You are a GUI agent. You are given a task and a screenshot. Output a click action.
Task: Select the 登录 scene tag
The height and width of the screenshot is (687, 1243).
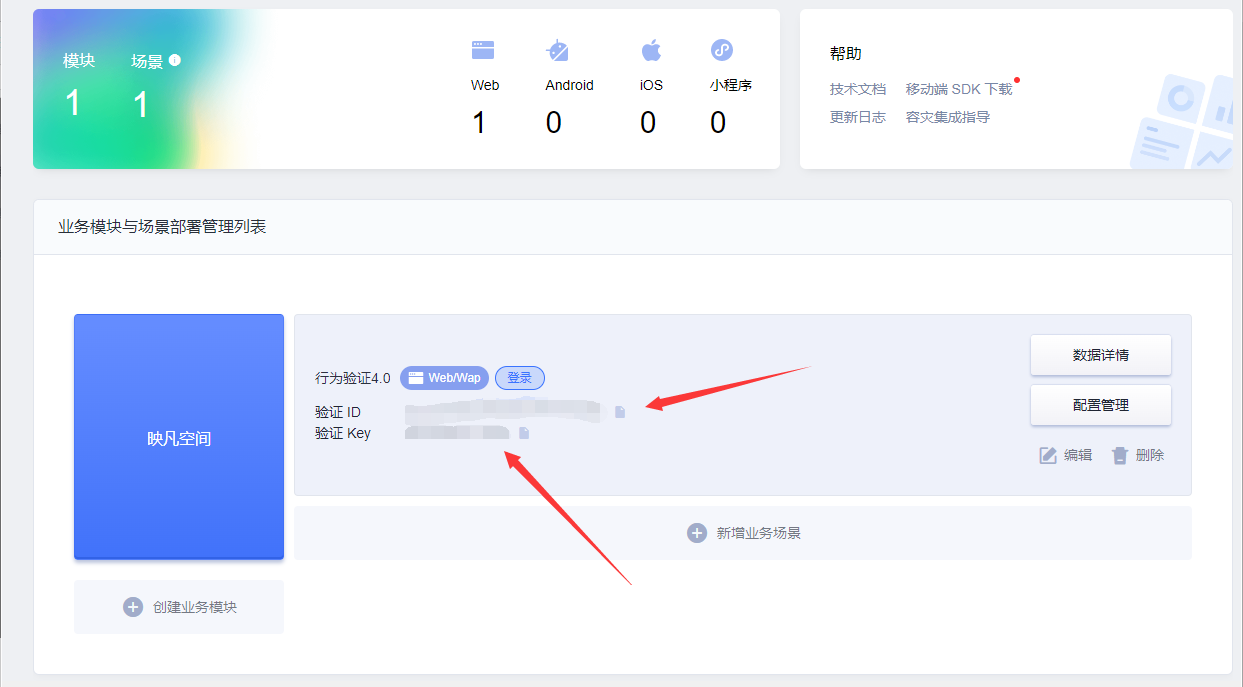point(520,378)
